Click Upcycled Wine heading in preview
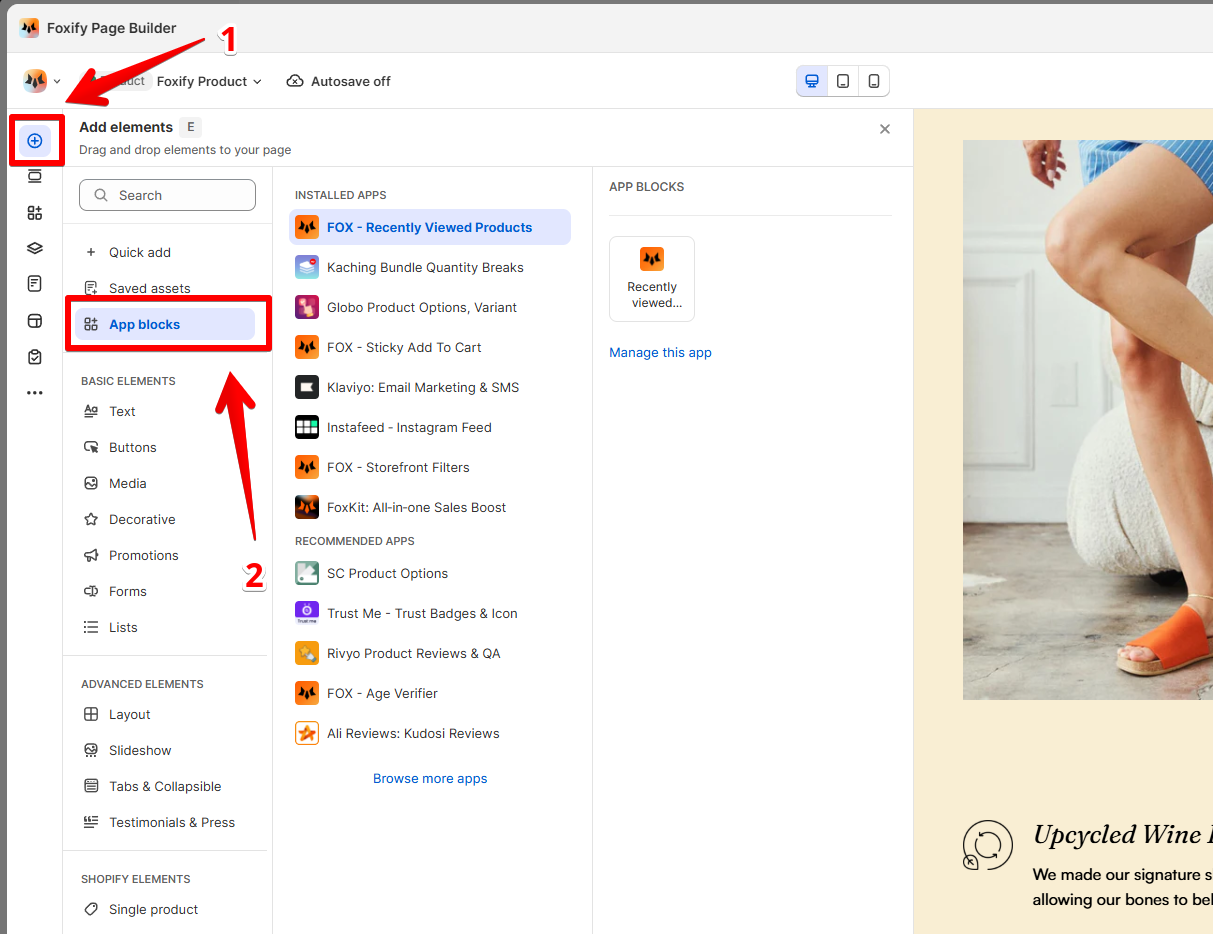This screenshot has height=934, width=1213. pos(1123,835)
